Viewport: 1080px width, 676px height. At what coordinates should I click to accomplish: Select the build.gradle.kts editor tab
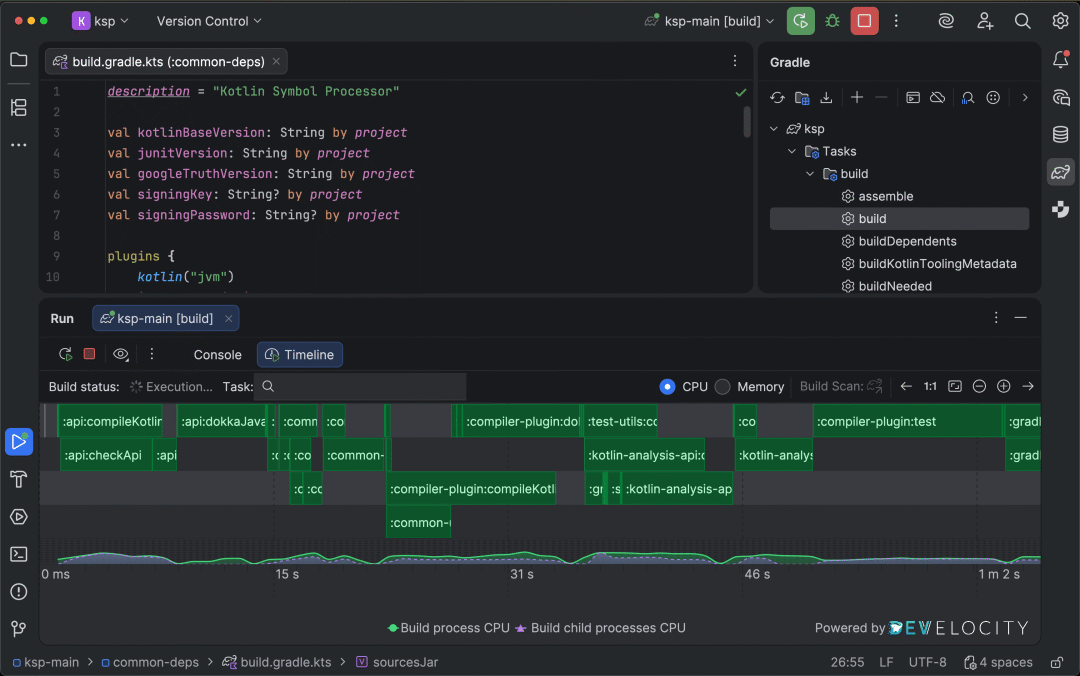coord(168,62)
